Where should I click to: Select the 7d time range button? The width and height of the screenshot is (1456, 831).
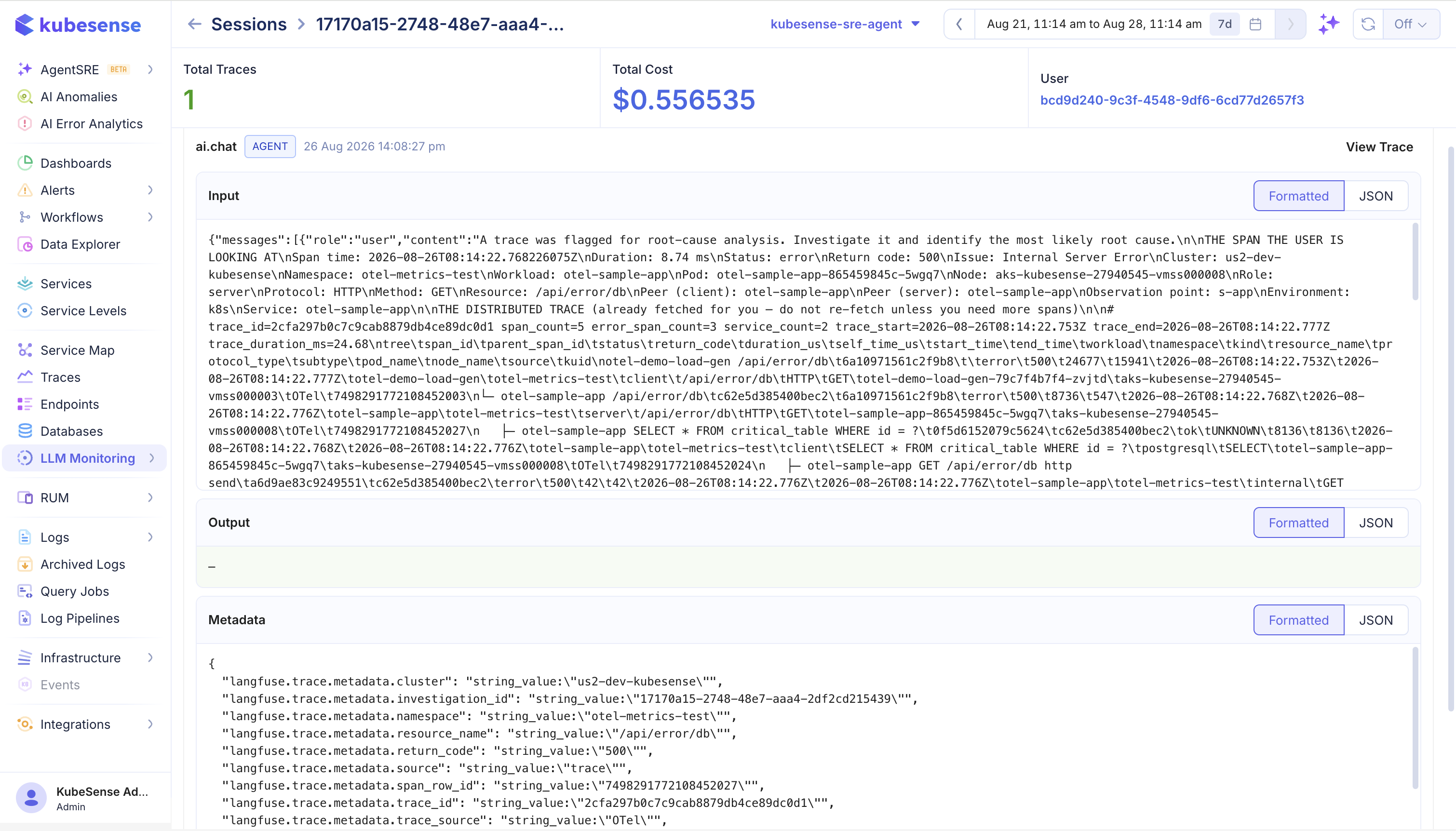(1224, 24)
